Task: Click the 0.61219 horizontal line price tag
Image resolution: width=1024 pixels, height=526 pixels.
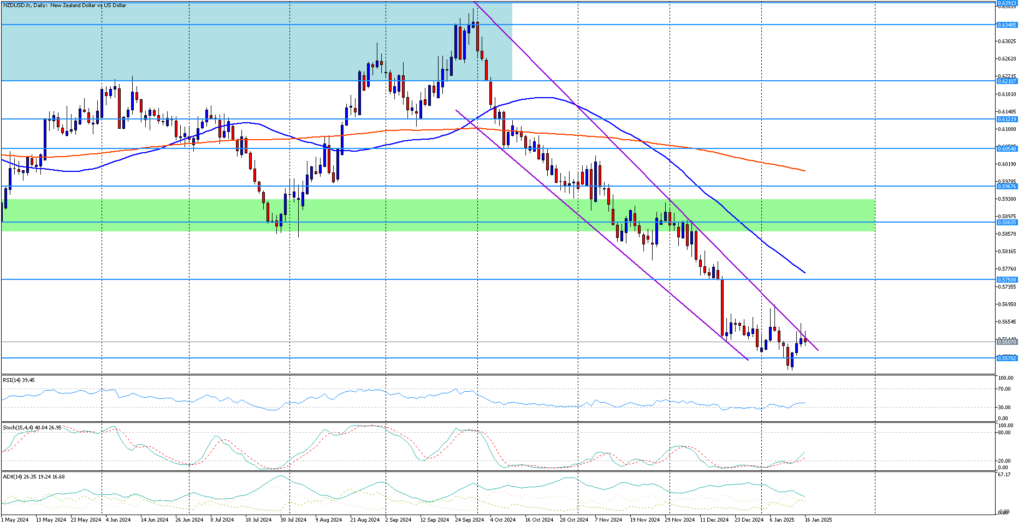Action: point(1006,120)
